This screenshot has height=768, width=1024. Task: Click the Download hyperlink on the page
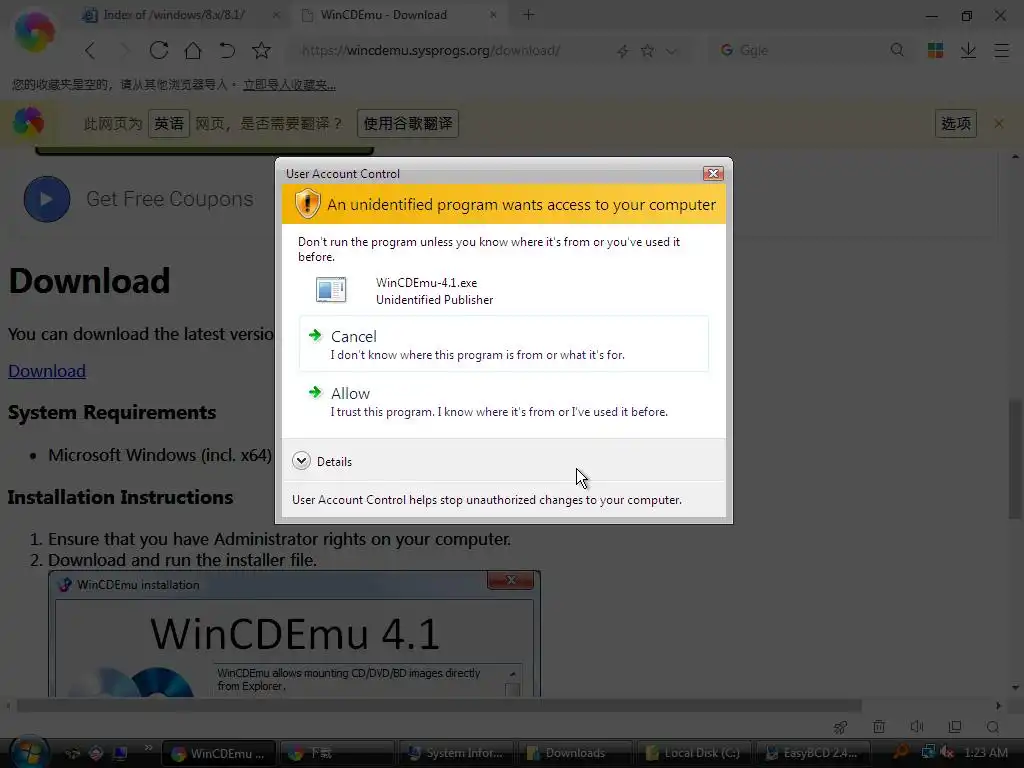click(47, 371)
